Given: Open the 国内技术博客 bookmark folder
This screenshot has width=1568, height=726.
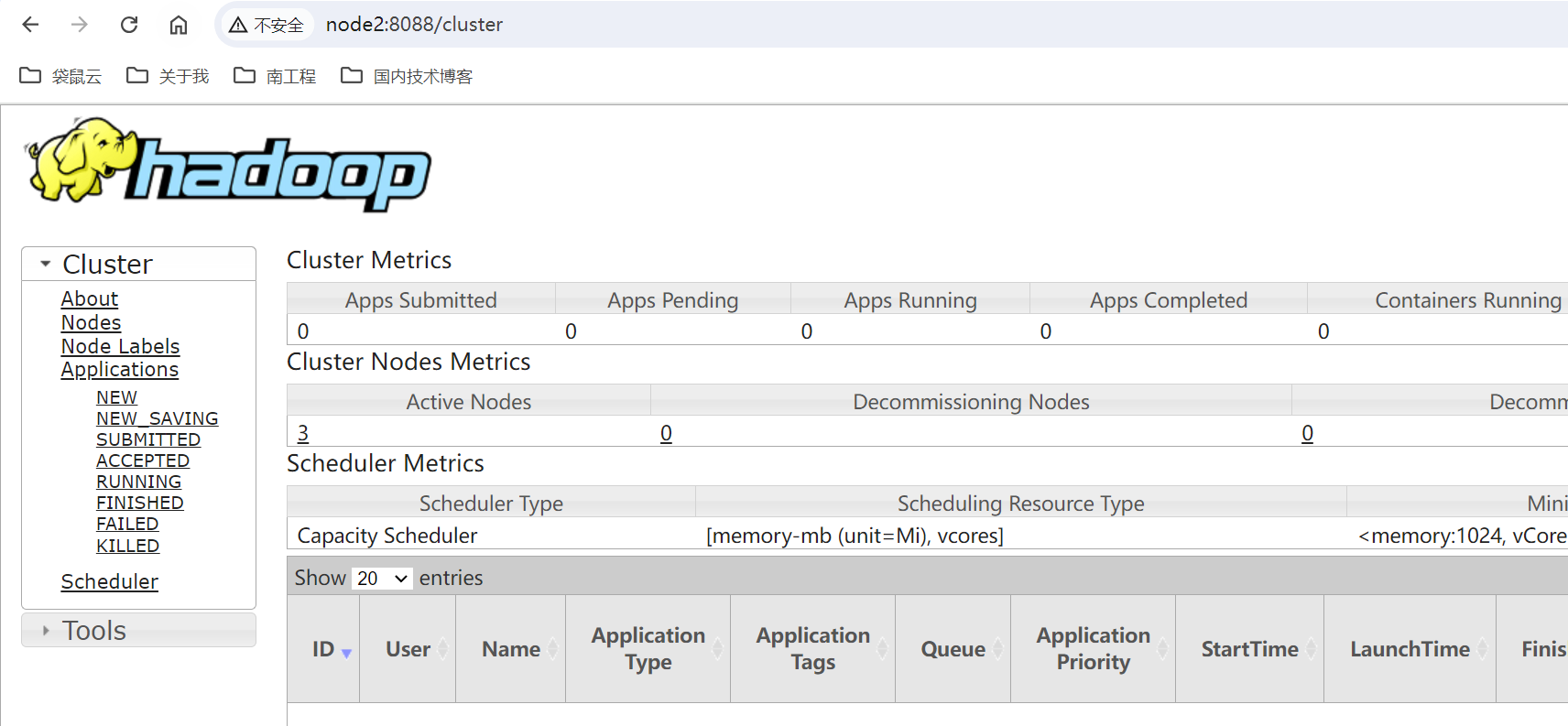Looking at the screenshot, I should pyautogui.click(x=407, y=76).
